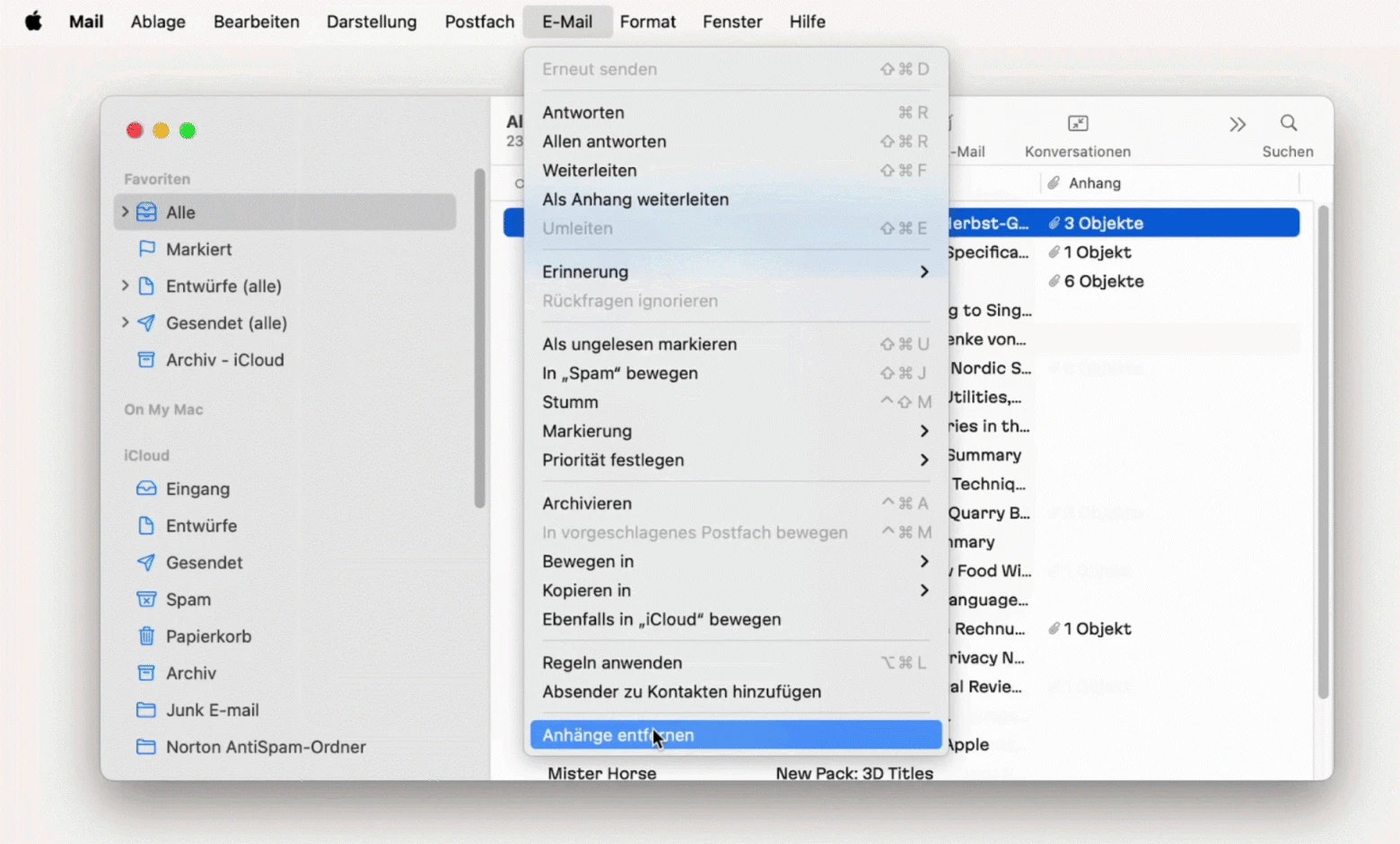Viewport: 1400px width, 844px height.
Task: Open the Bewegen in submenu
Action: click(x=736, y=561)
